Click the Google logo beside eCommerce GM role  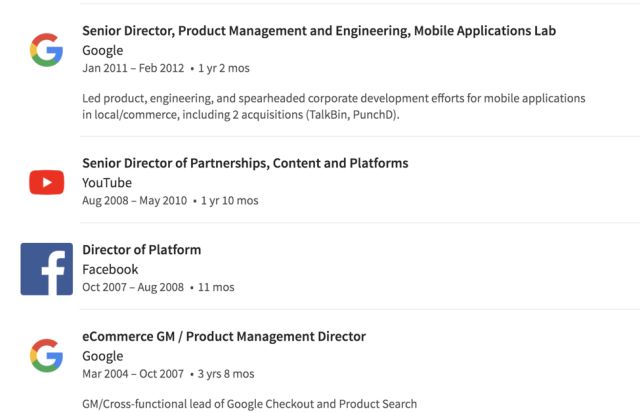46,355
